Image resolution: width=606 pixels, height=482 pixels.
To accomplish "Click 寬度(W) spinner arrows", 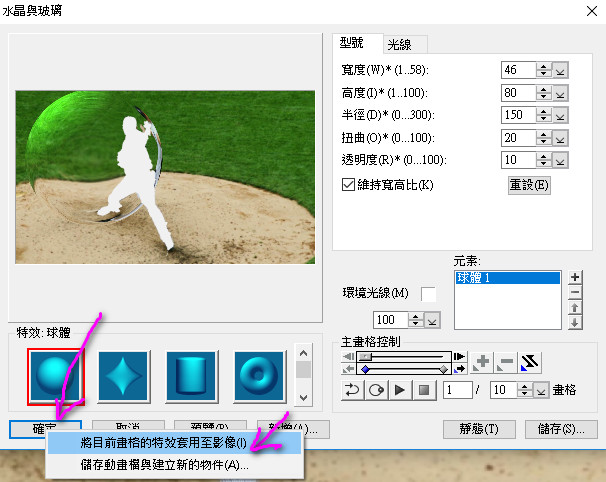I will (x=544, y=70).
